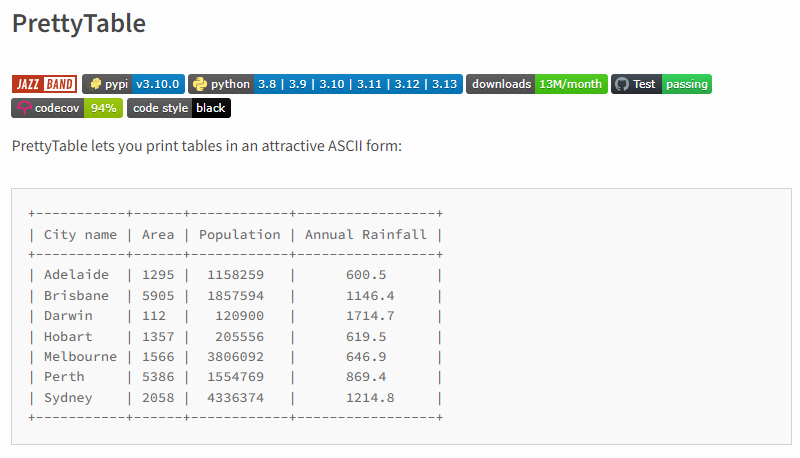Screen dimensions: 800x458
Task: Select the Melbourne city cell
Action: (80, 357)
